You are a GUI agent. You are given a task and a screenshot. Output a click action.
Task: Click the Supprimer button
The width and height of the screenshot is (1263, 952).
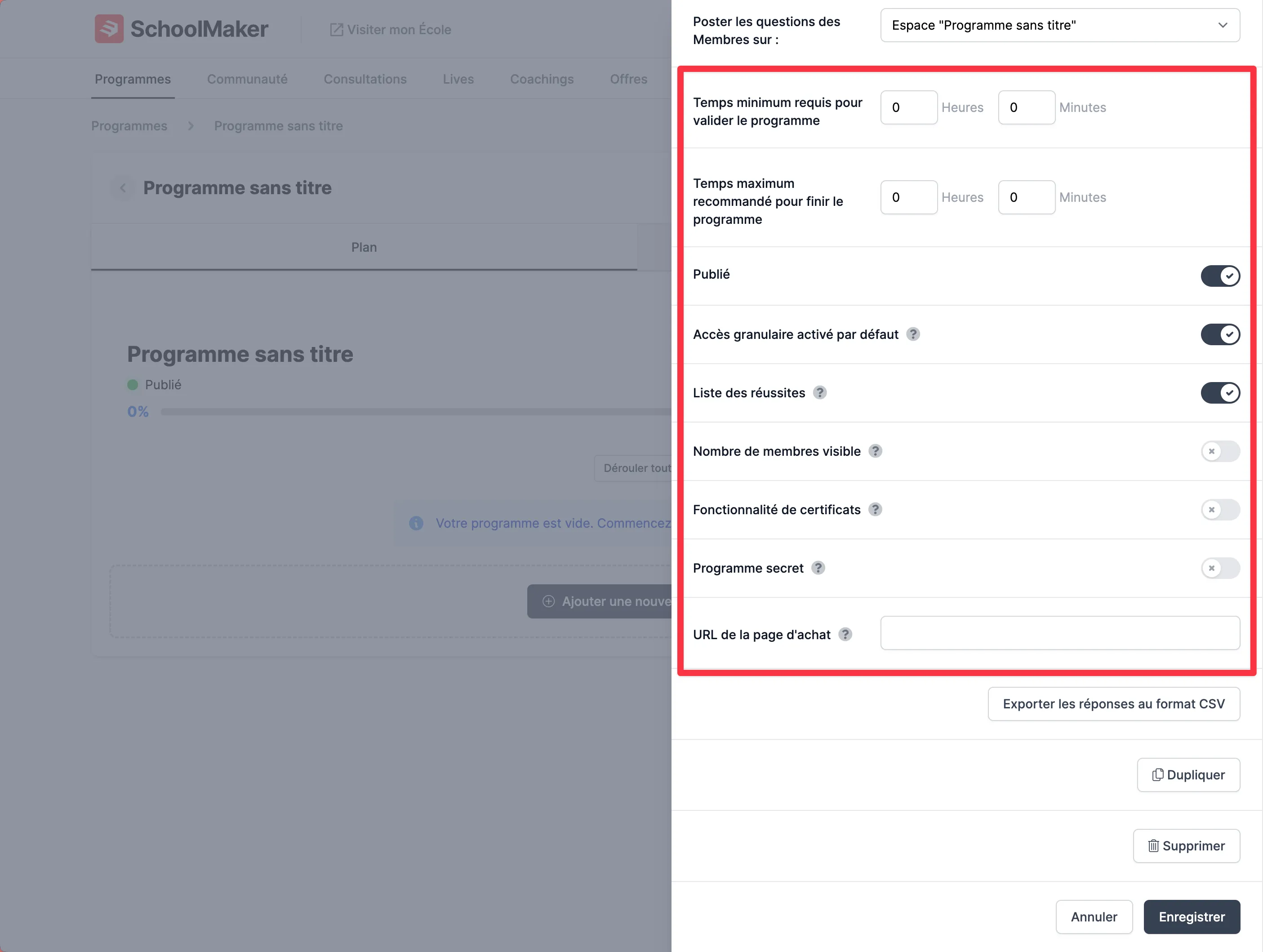click(x=1186, y=846)
